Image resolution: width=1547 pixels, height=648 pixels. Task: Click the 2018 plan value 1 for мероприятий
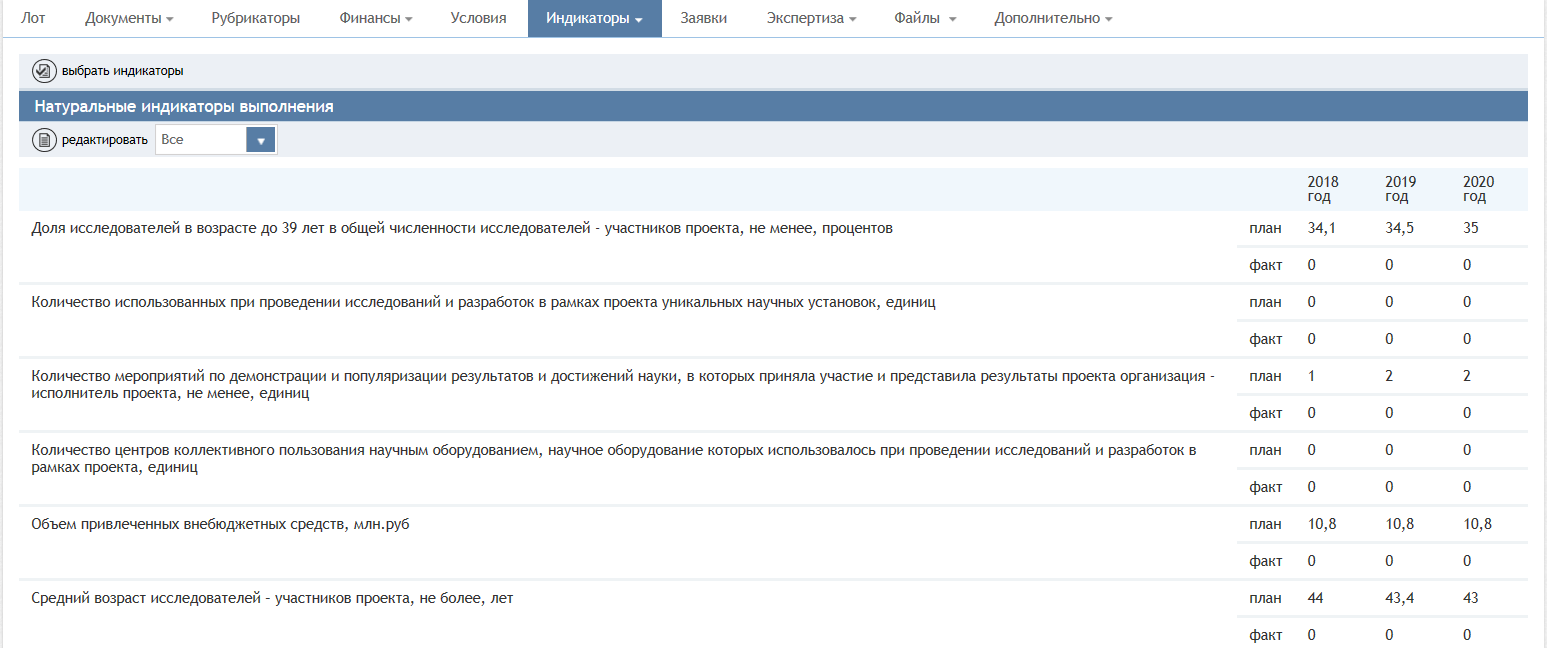[x=1312, y=376]
